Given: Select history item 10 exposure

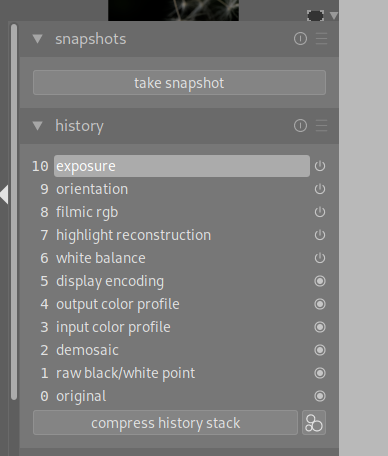Looking at the screenshot, I should coord(182,166).
